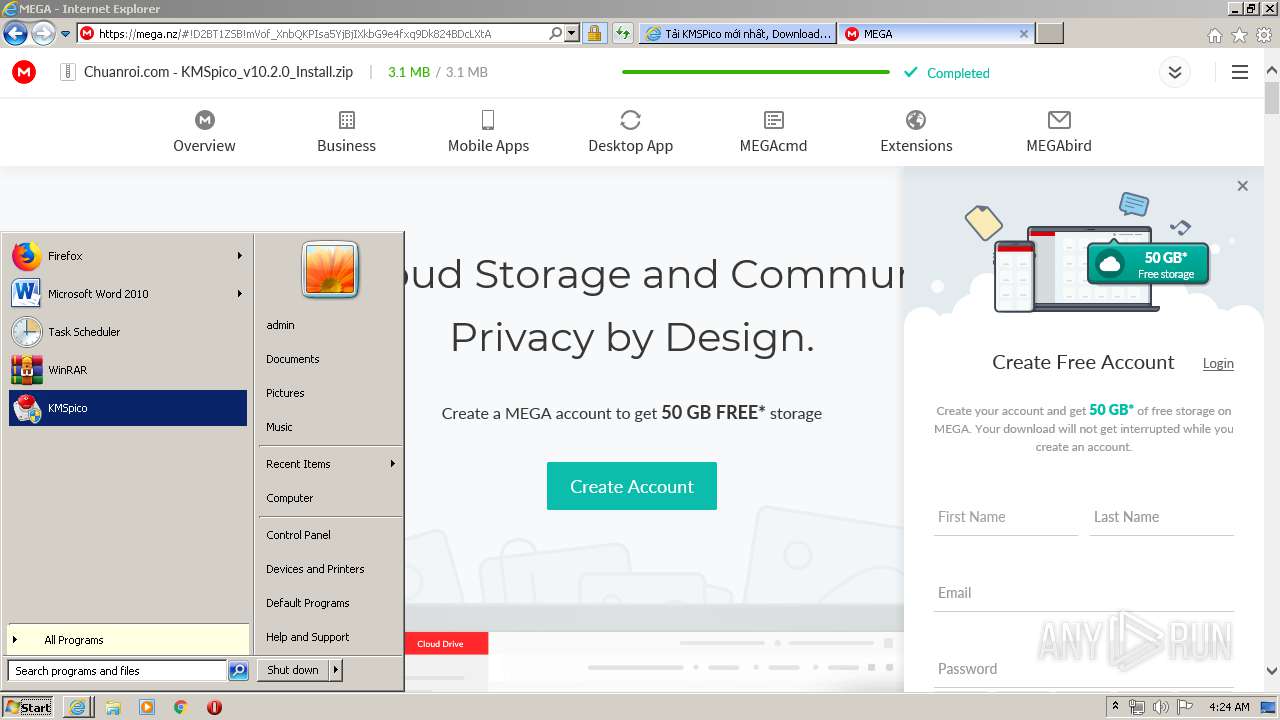The height and width of the screenshot is (720, 1280).
Task: Launch Firefox from Start menu
Action: (x=128, y=256)
